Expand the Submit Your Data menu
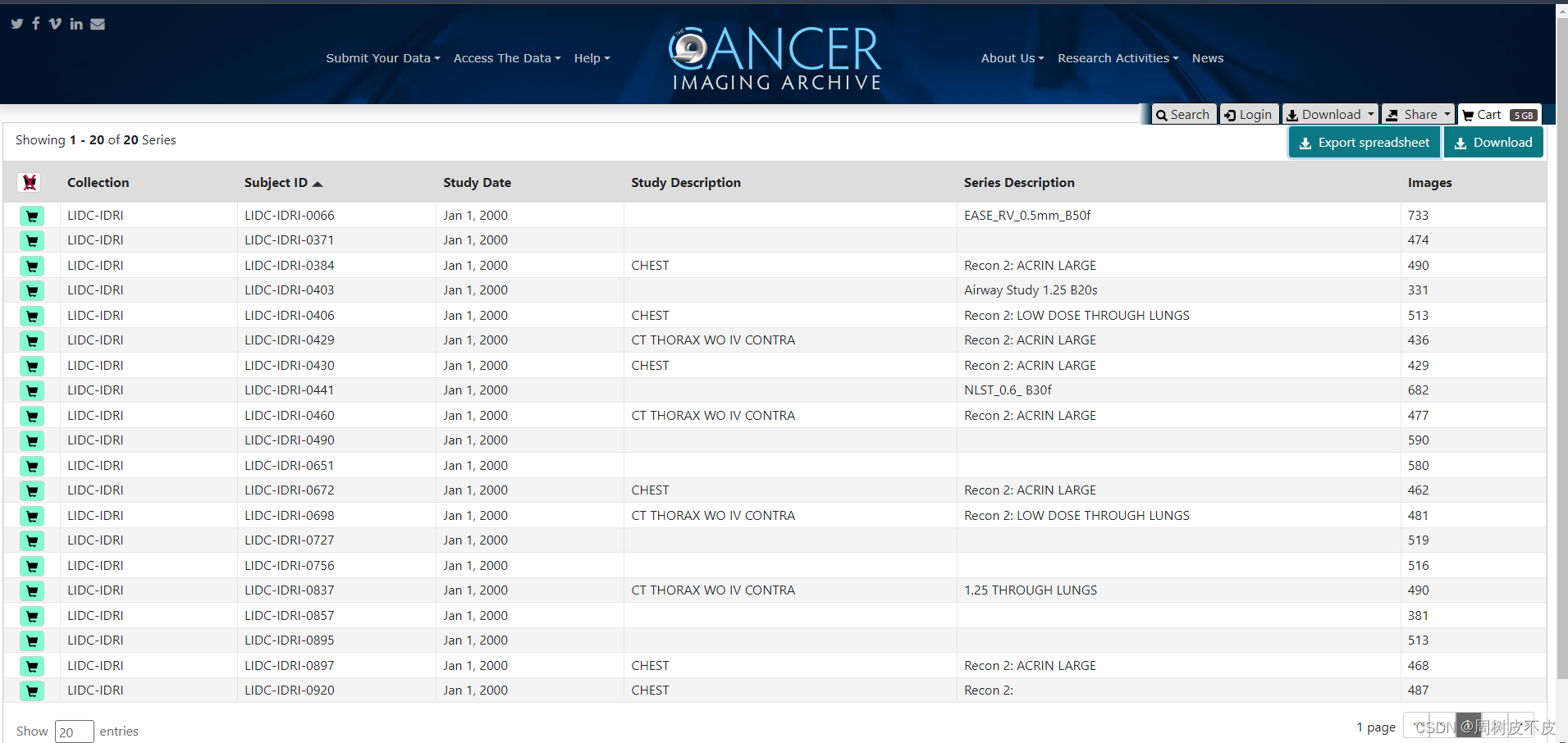 [383, 58]
